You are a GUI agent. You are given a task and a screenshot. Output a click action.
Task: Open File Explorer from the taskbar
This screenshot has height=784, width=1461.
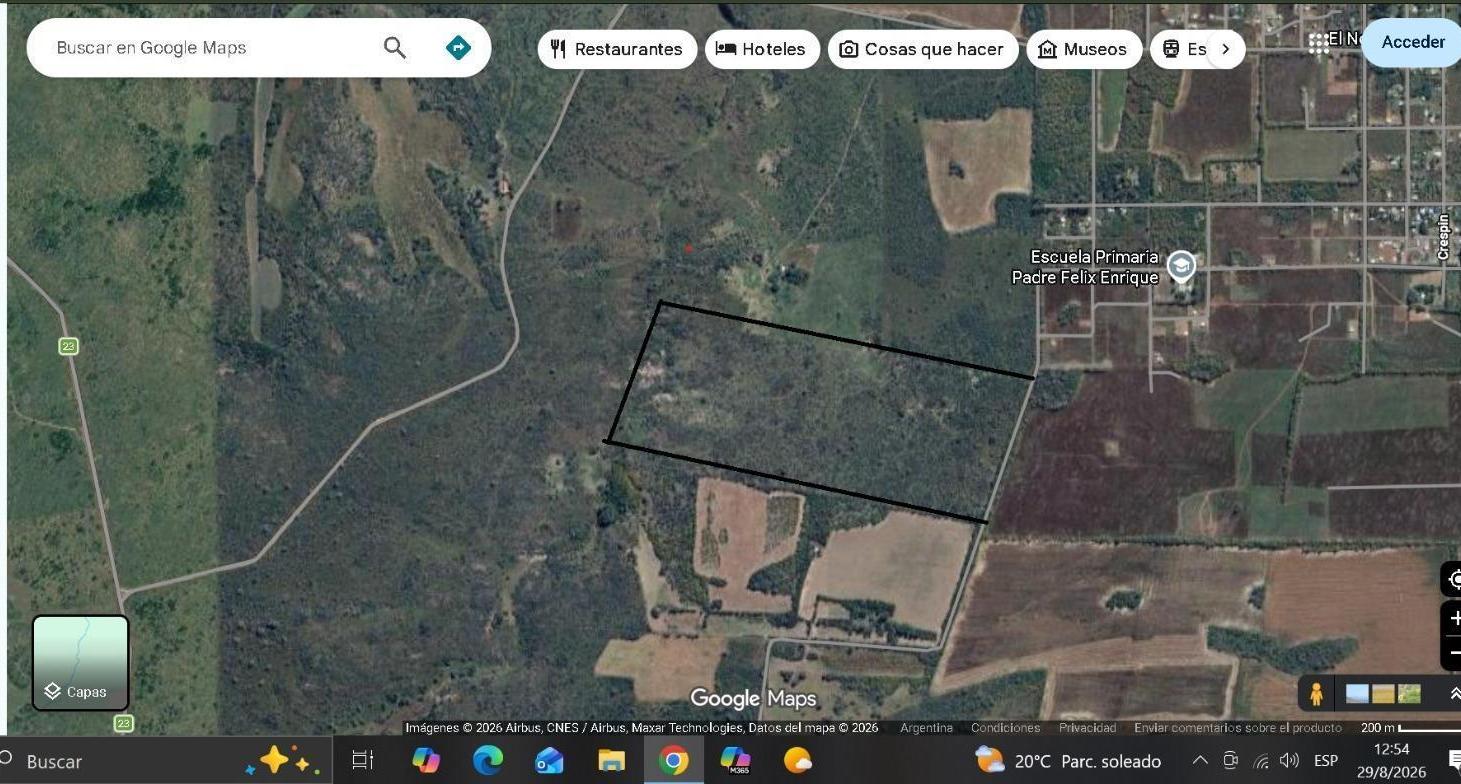[611, 761]
